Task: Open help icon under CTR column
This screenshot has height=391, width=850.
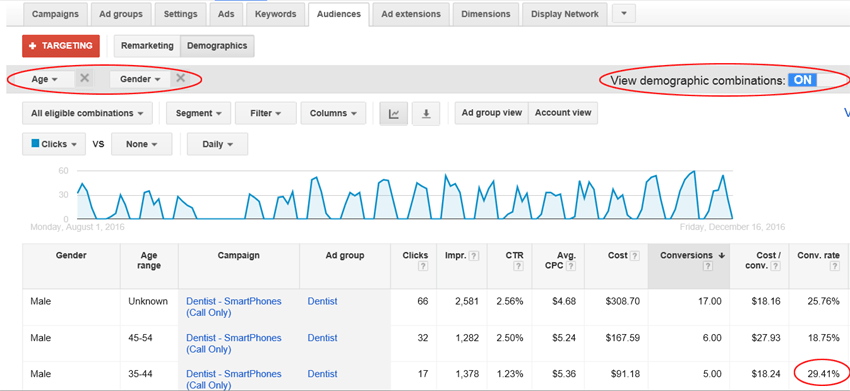Action: (519, 266)
